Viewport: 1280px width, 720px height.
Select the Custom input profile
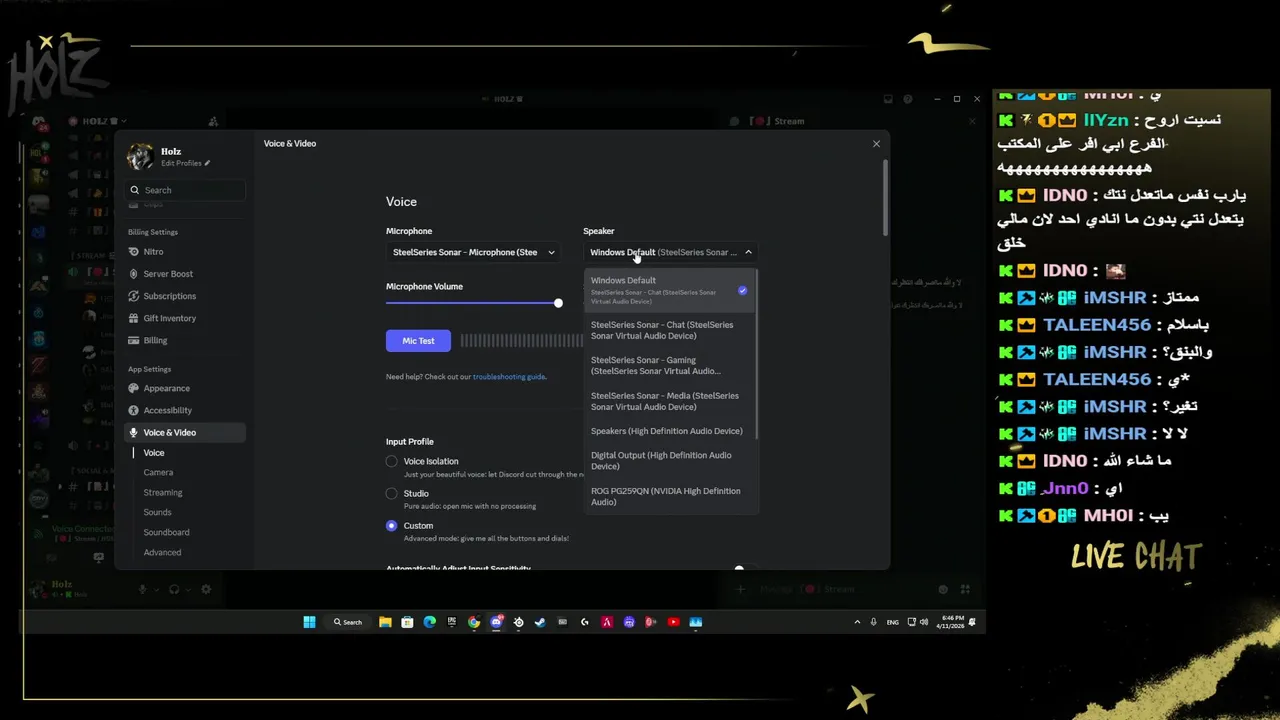392,525
